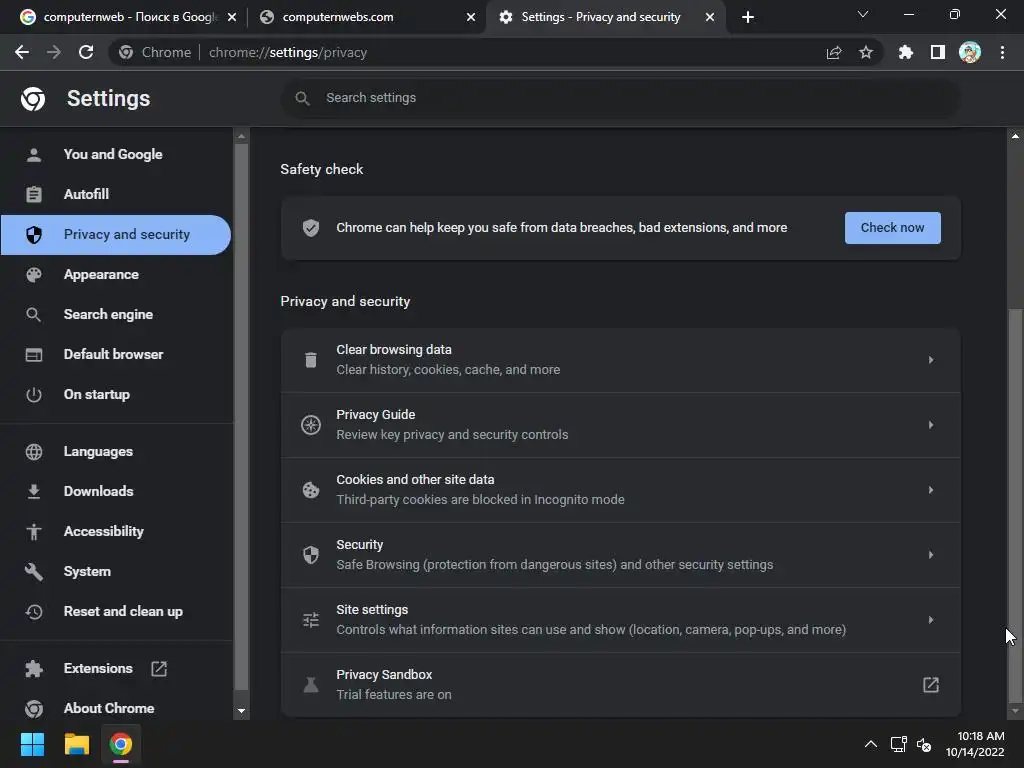The image size is (1024, 768).
Task: Open the Windows Start menu
Action: click(x=32, y=744)
